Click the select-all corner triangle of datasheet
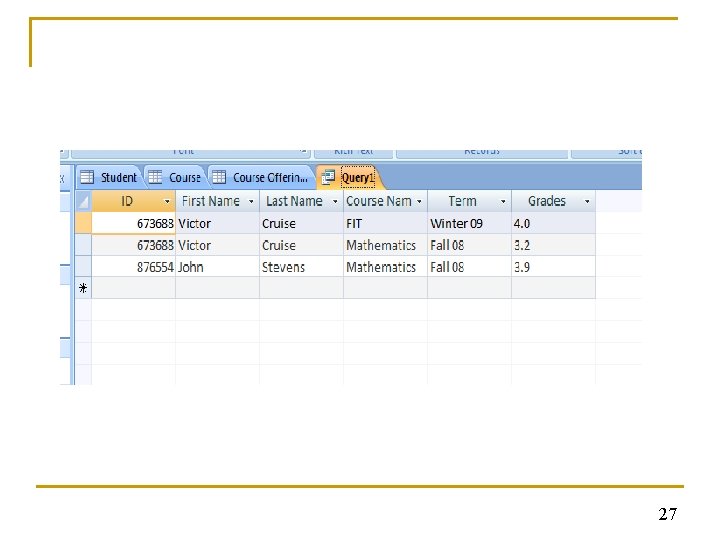Screen dimensions: 720x540 point(83,201)
